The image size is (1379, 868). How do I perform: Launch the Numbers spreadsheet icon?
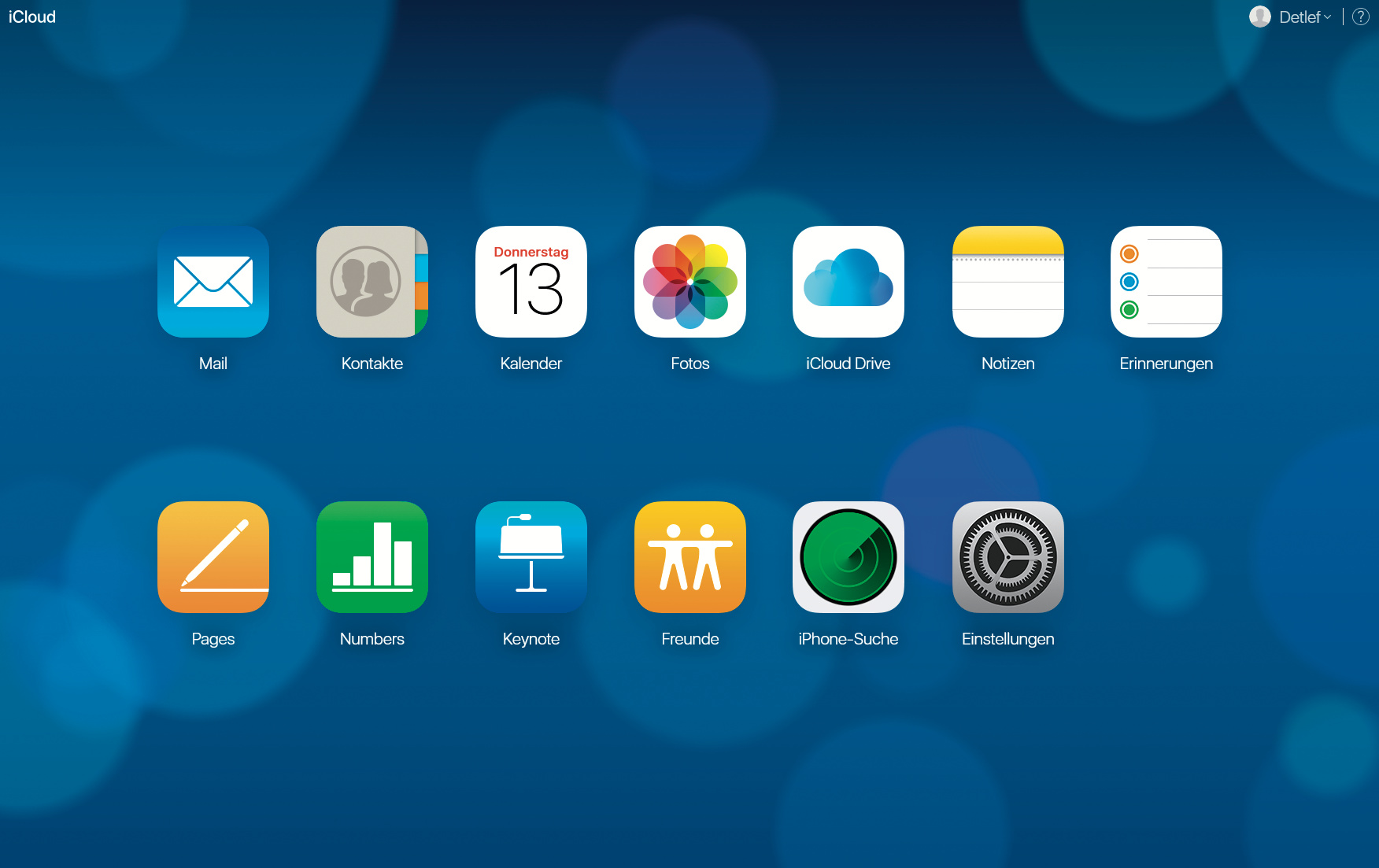(x=372, y=557)
